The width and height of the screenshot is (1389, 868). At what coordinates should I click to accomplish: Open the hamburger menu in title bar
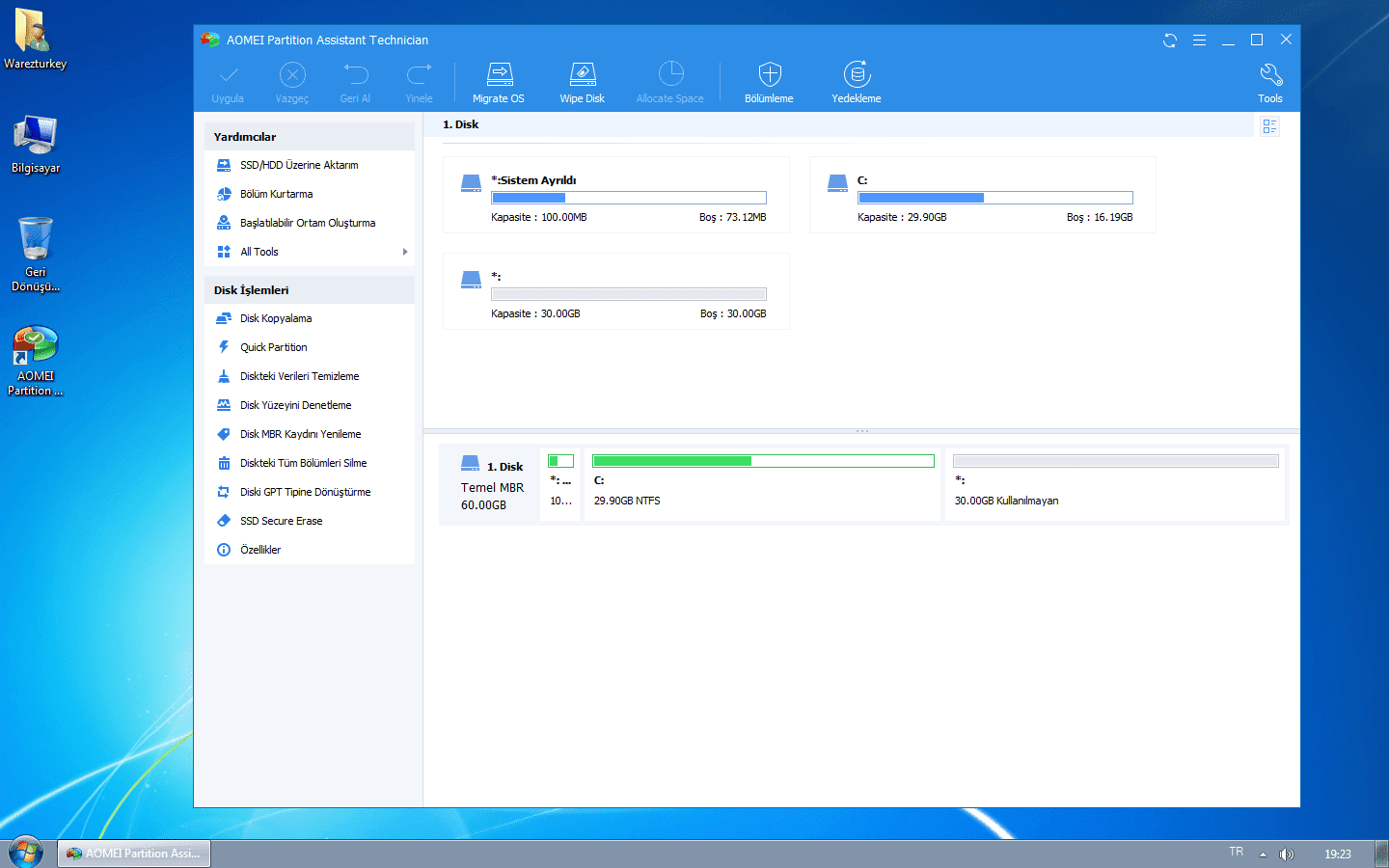coord(1199,41)
